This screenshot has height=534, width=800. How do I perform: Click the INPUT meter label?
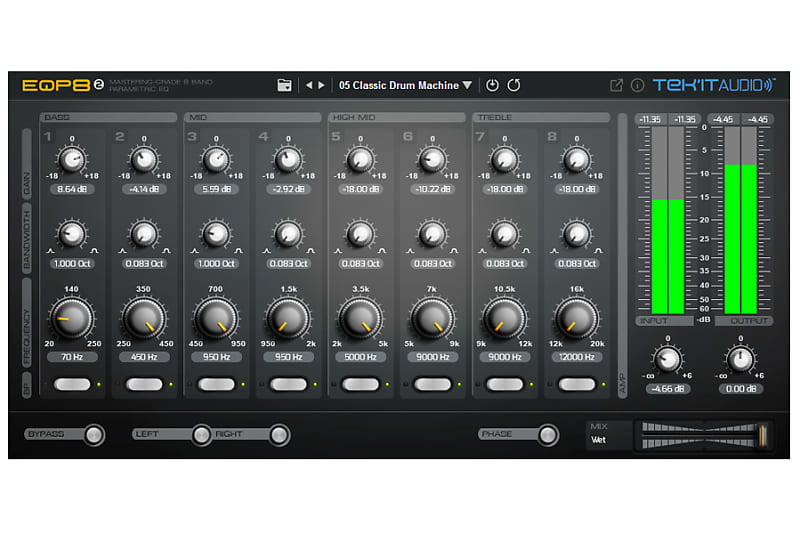pyautogui.click(x=664, y=321)
